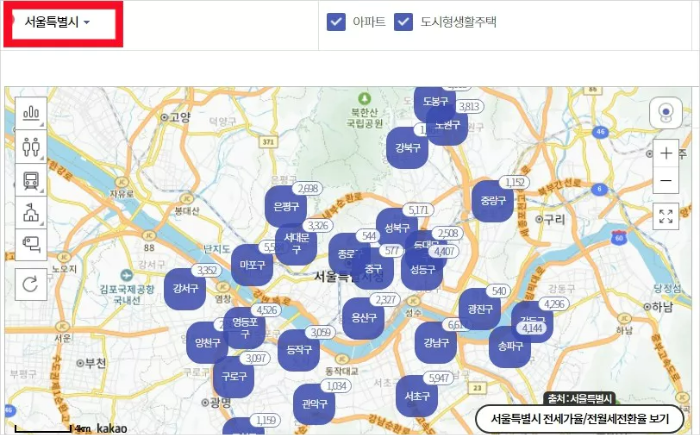Select the 강서구 district marker

tap(185, 289)
